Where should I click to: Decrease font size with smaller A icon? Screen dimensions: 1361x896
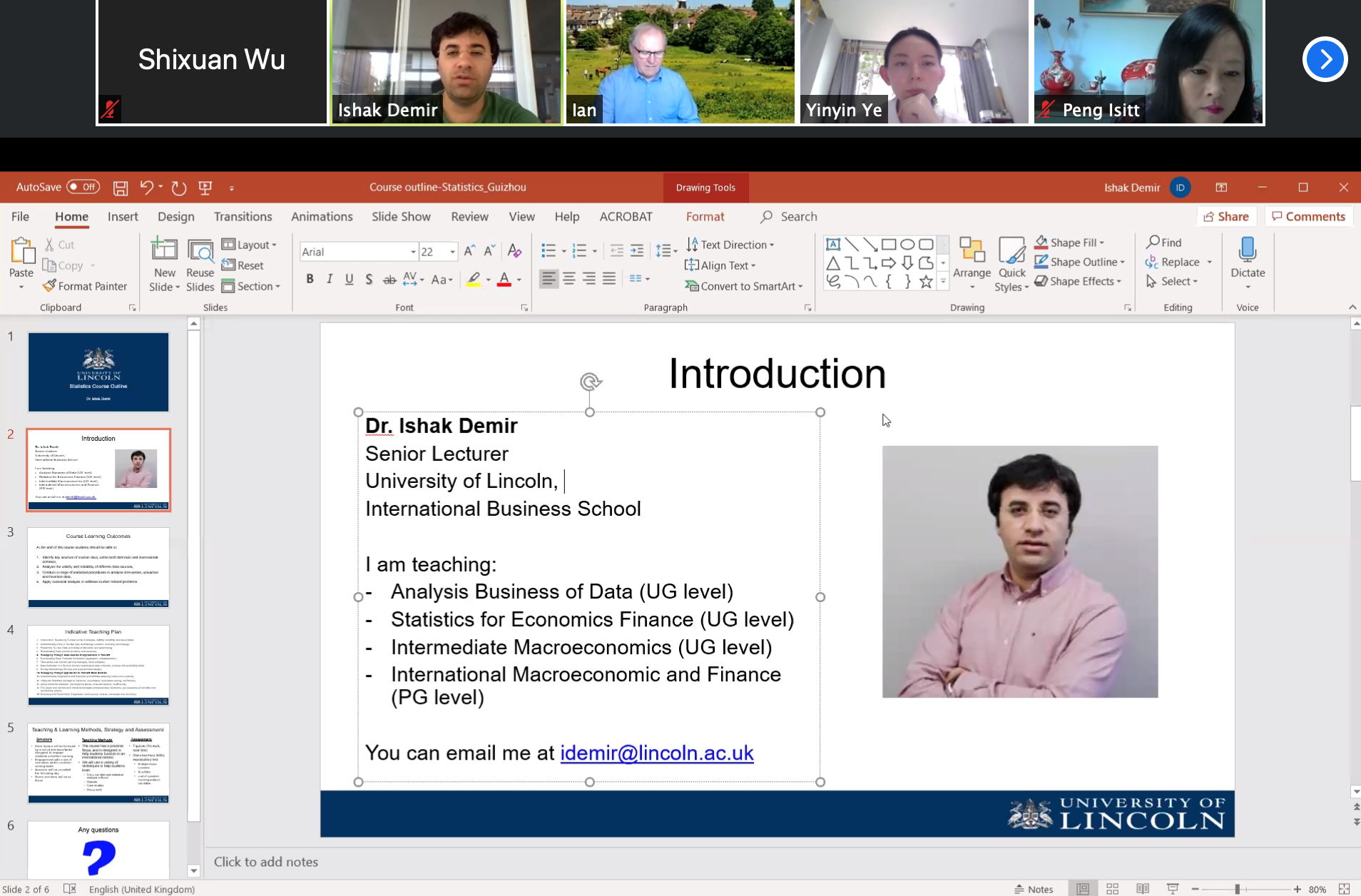point(489,251)
